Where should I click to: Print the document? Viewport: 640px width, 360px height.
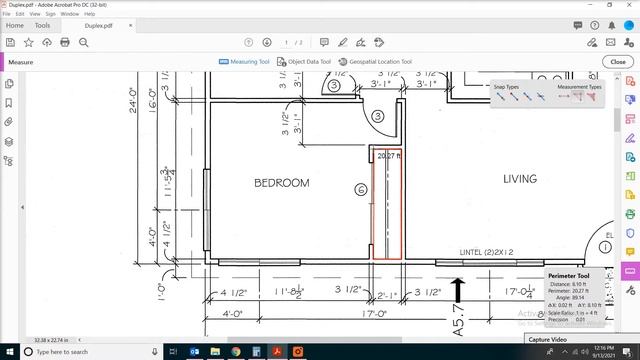coord(65,42)
